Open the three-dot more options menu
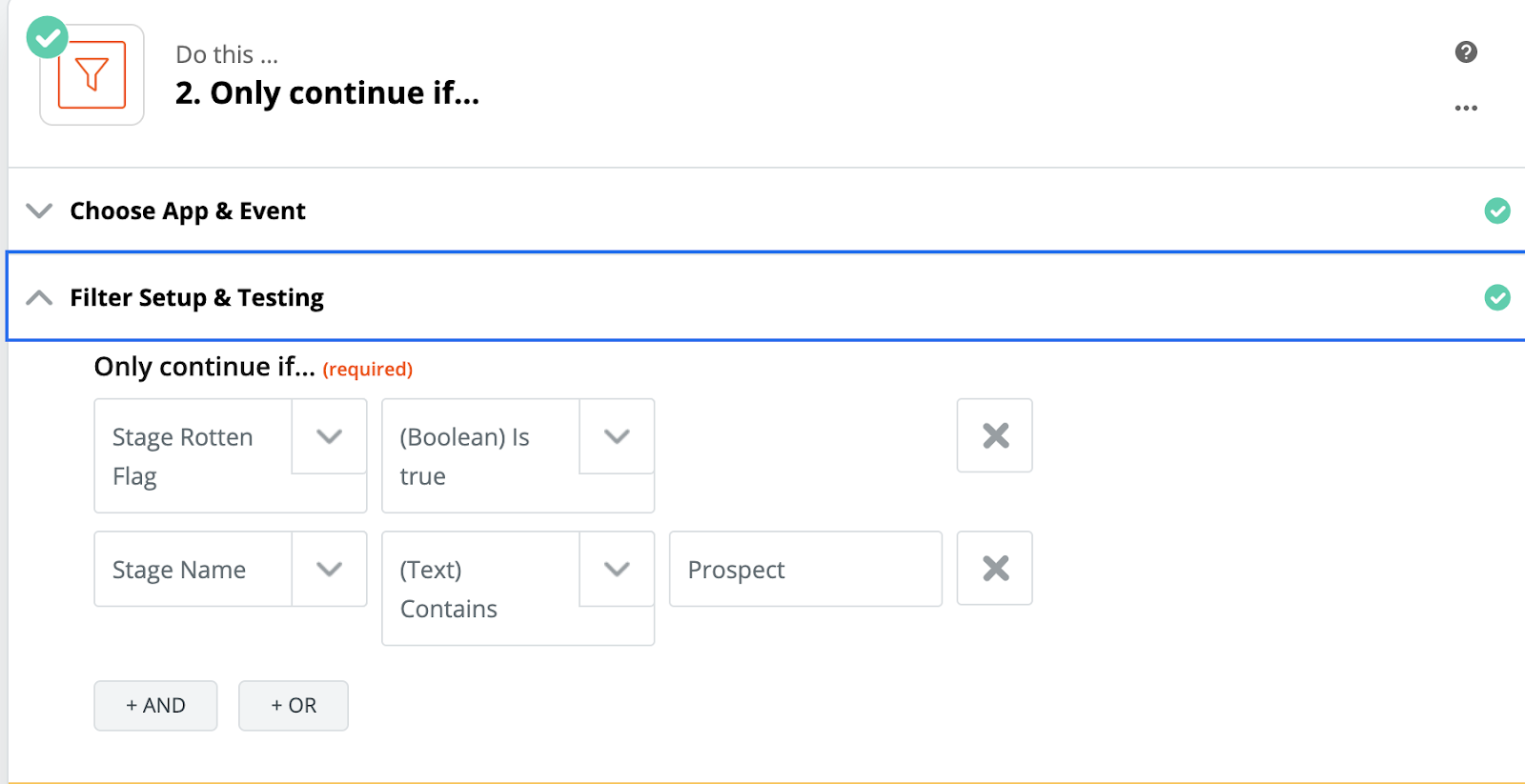This screenshot has width=1525, height=784. (x=1466, y=108)
